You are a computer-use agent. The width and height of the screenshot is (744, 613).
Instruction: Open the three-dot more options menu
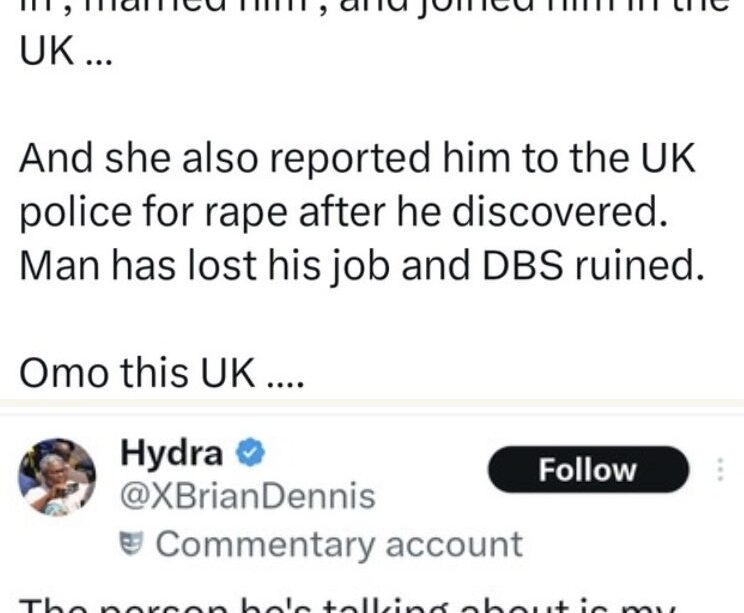[x=724, y=470]
